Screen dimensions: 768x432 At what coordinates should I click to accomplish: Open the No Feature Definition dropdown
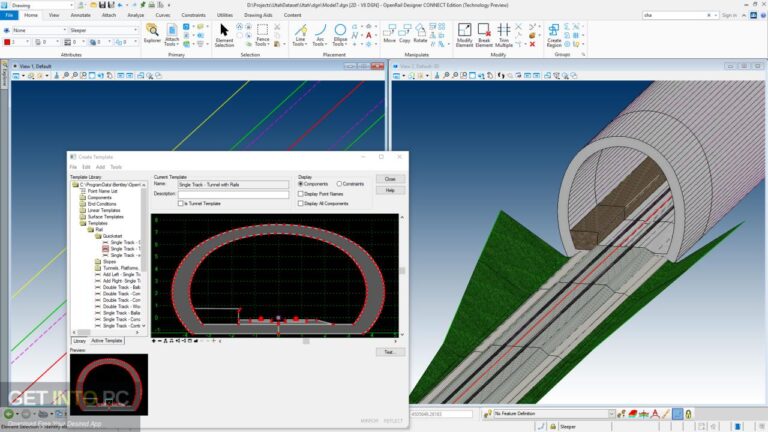point(611,414)
